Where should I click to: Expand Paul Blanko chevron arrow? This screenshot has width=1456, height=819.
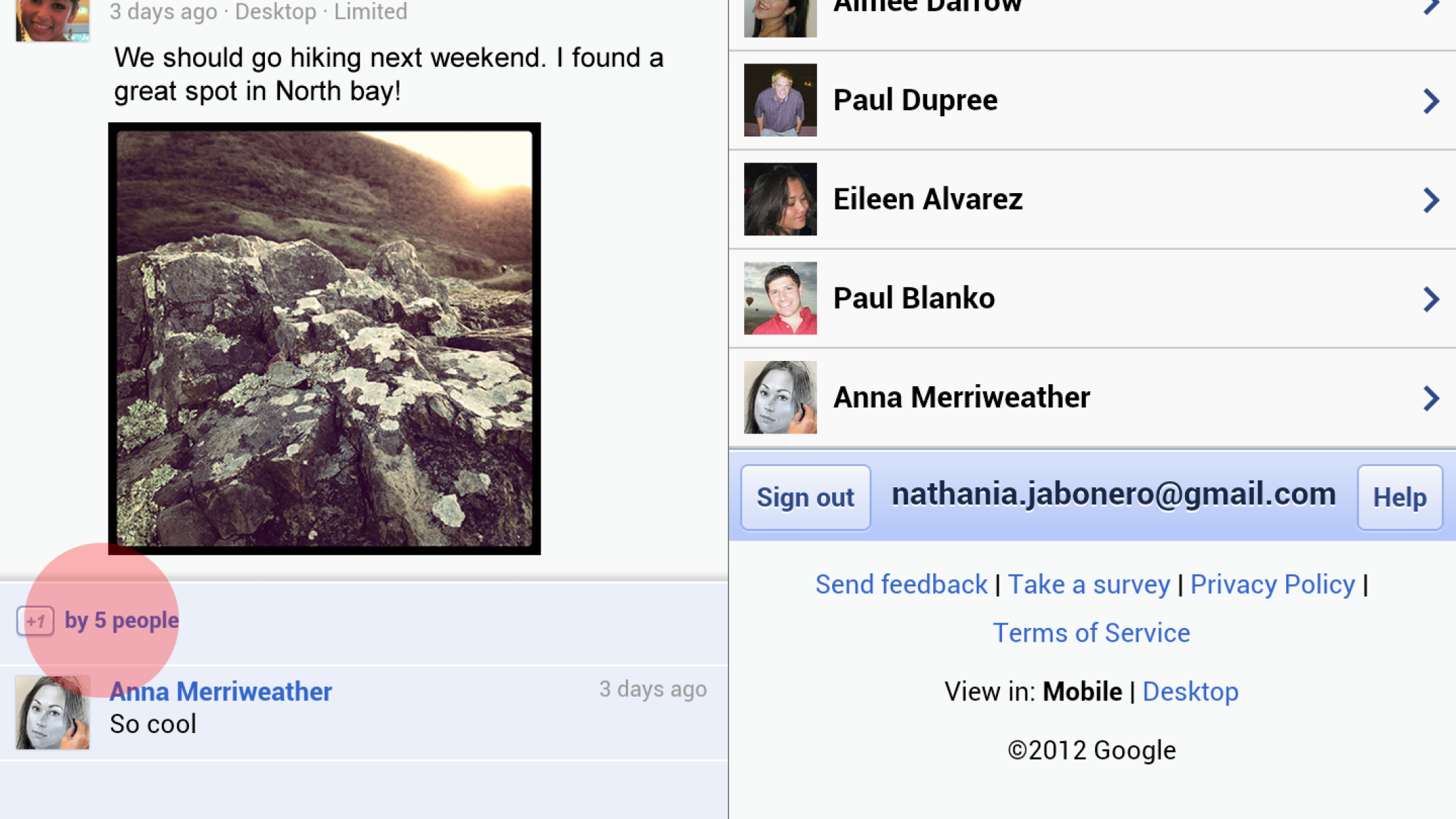pyautogui.click(x=1431, y=299)
